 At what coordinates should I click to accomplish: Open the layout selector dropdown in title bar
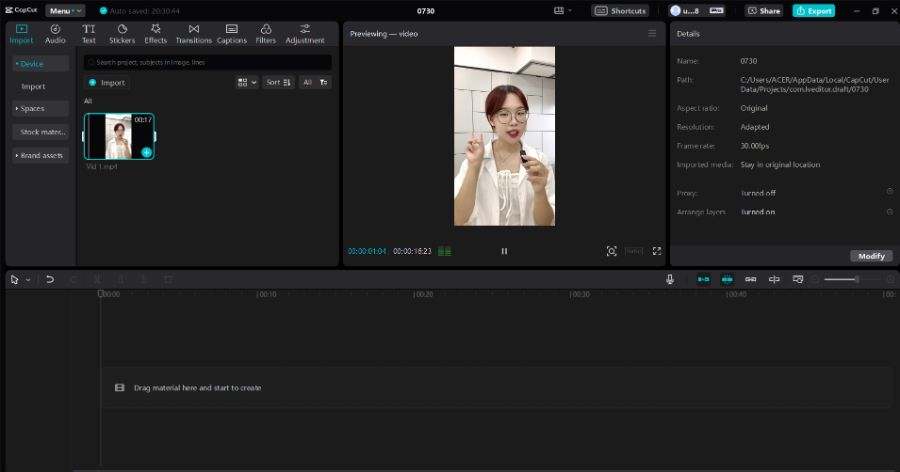(x=563, y=11)
